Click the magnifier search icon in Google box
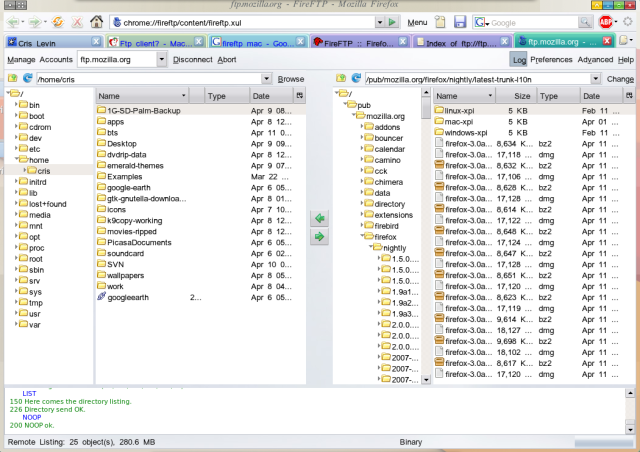 point(585,22)
